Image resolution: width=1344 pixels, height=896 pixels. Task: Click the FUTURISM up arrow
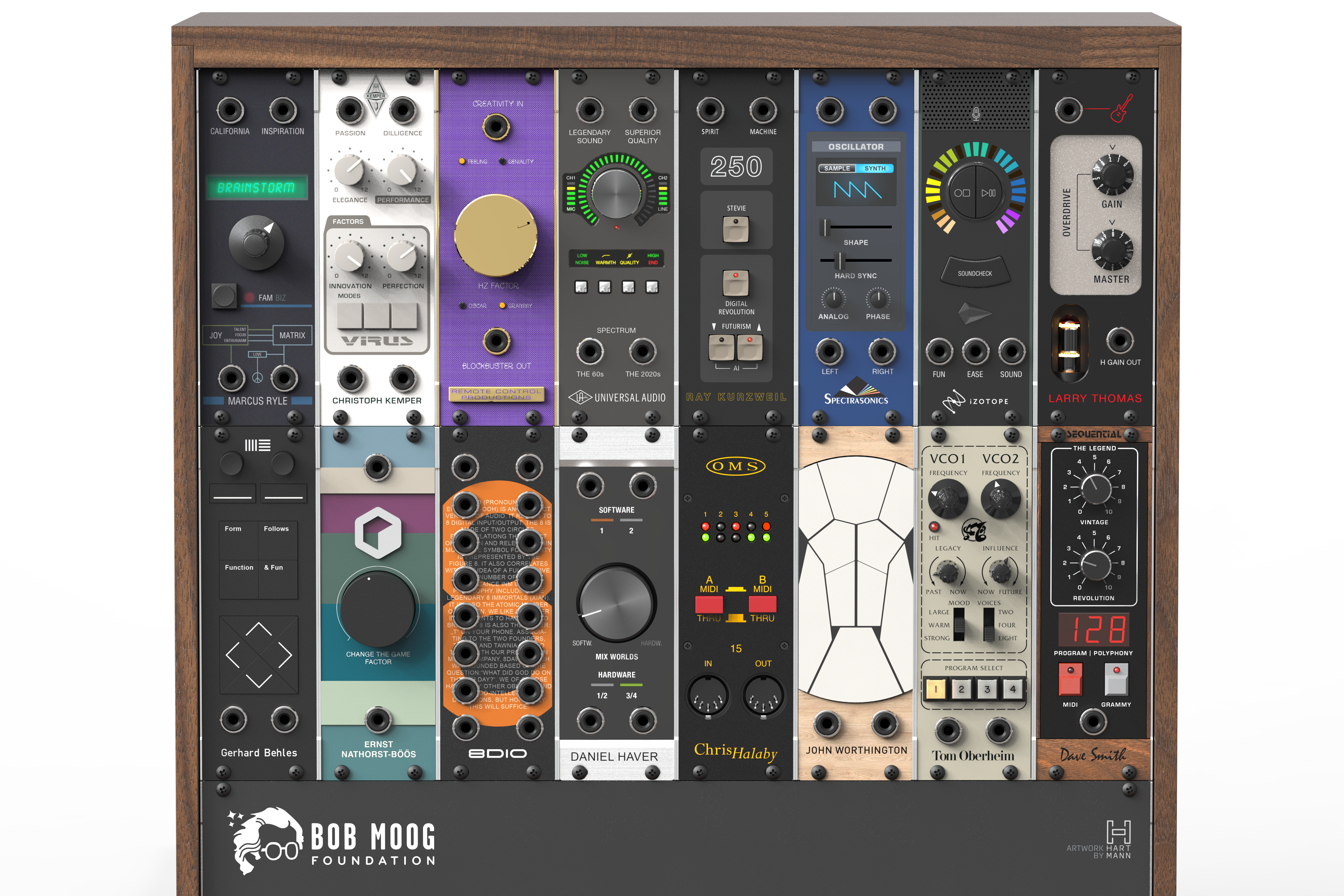pyautogui.click(x=759, y=327)
